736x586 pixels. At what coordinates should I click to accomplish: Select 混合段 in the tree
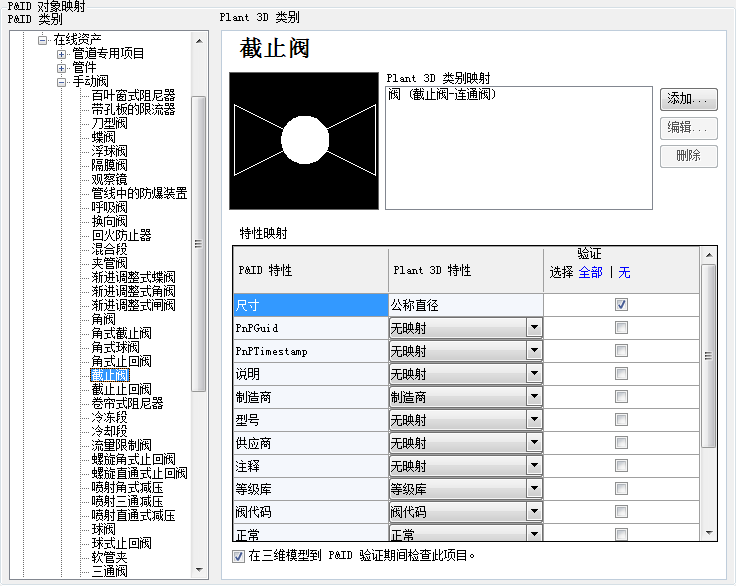pyautogui.click(x=109, y=249)
